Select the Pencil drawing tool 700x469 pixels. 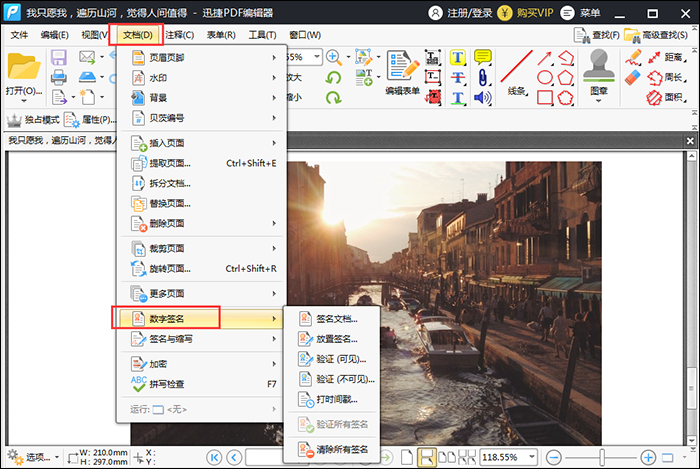coord(633,58)
